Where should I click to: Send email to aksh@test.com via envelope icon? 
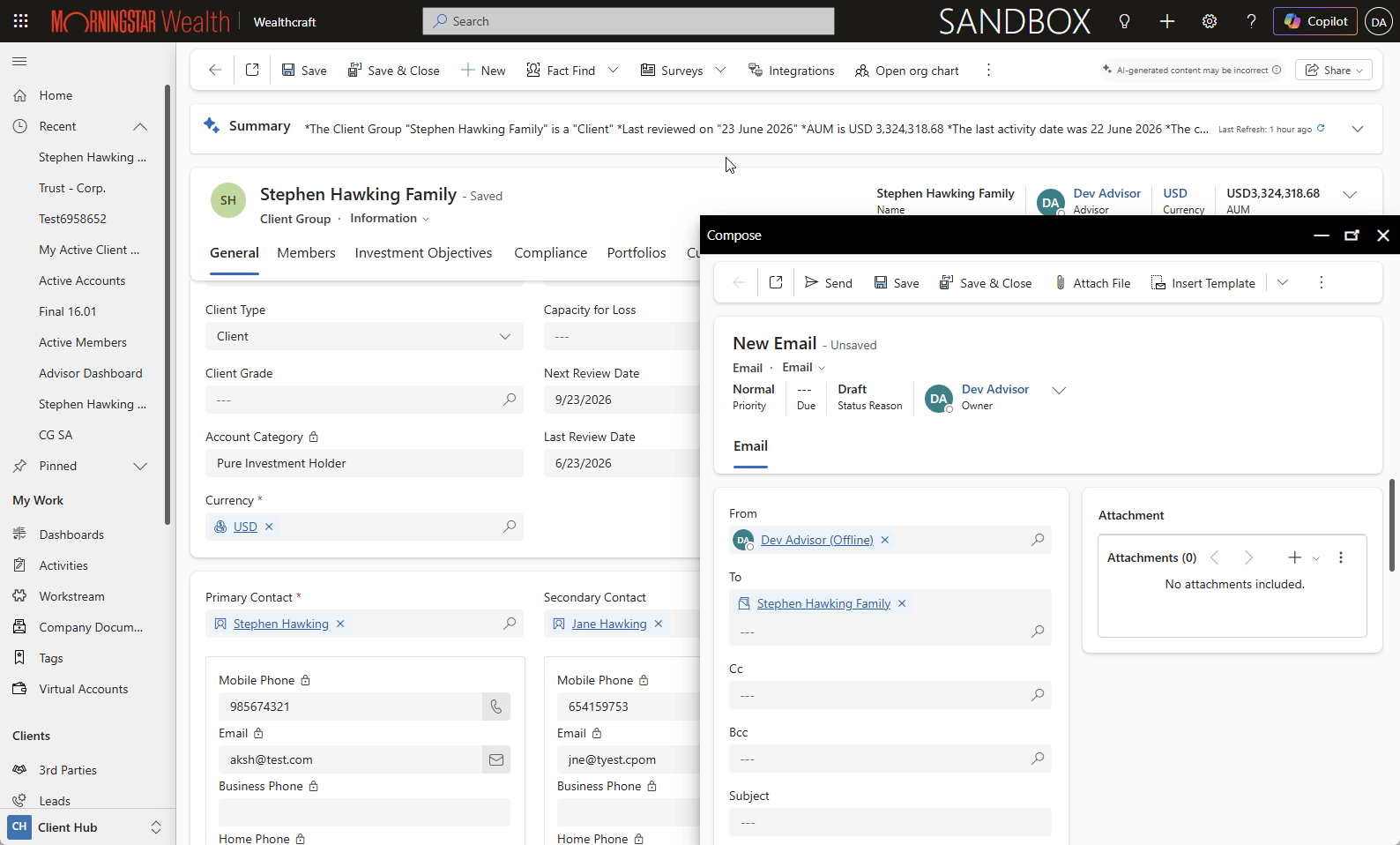click(x=496, y=759)
